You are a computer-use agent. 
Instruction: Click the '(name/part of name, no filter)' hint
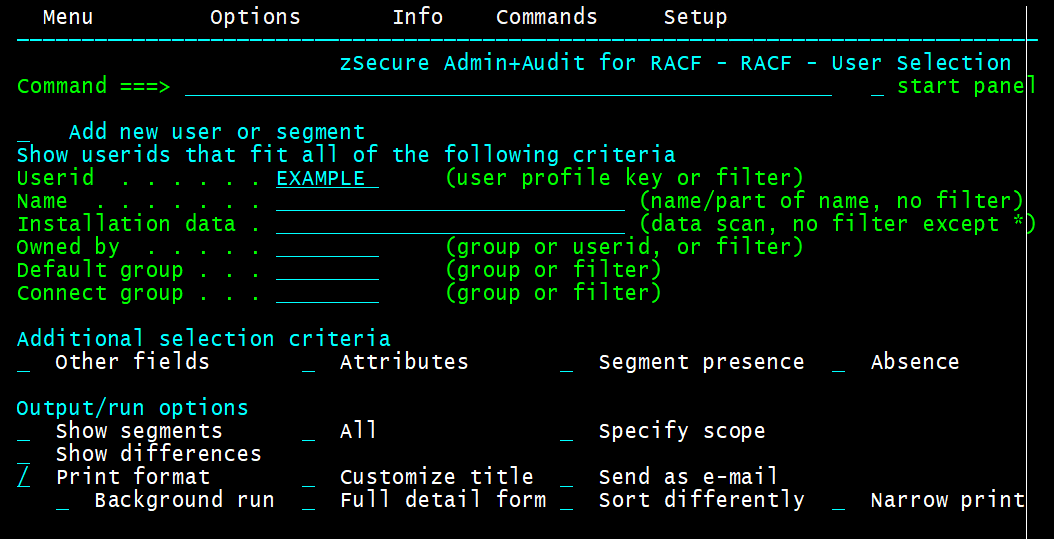831,201
